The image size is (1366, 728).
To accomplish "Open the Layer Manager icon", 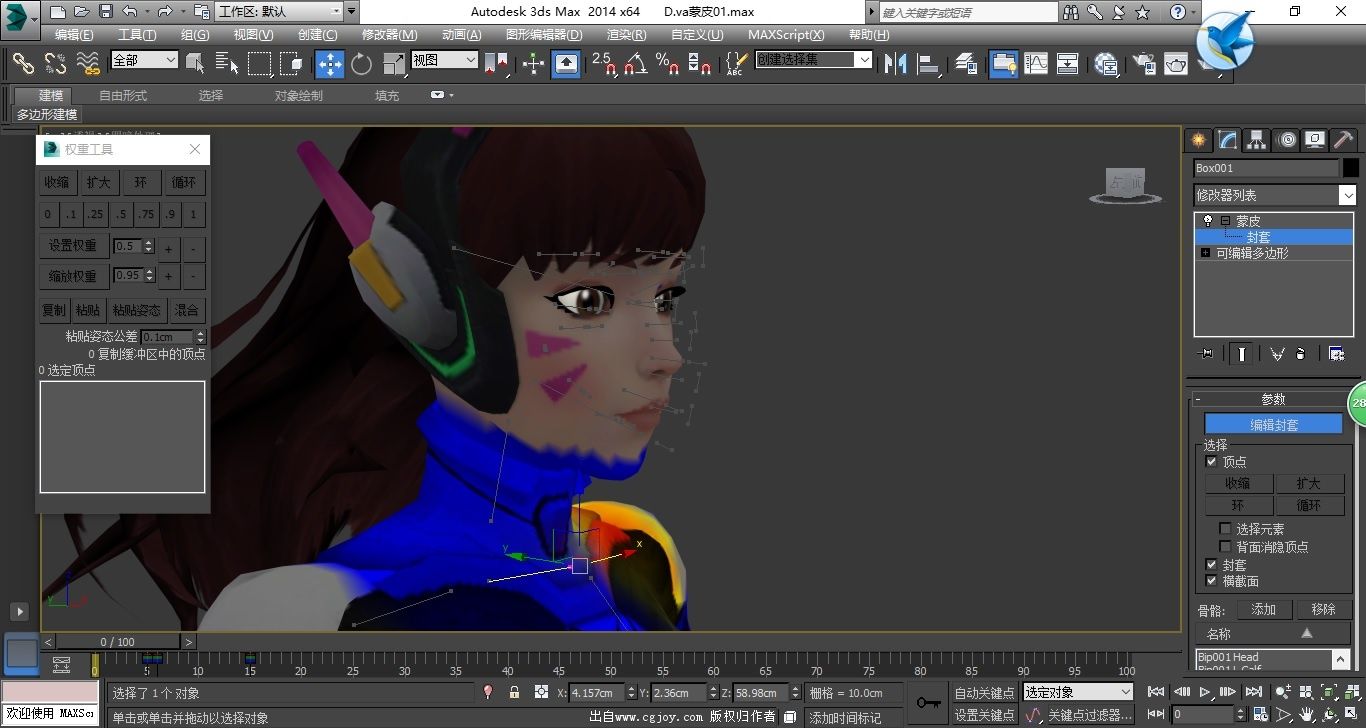I will [x=966, y=64].
